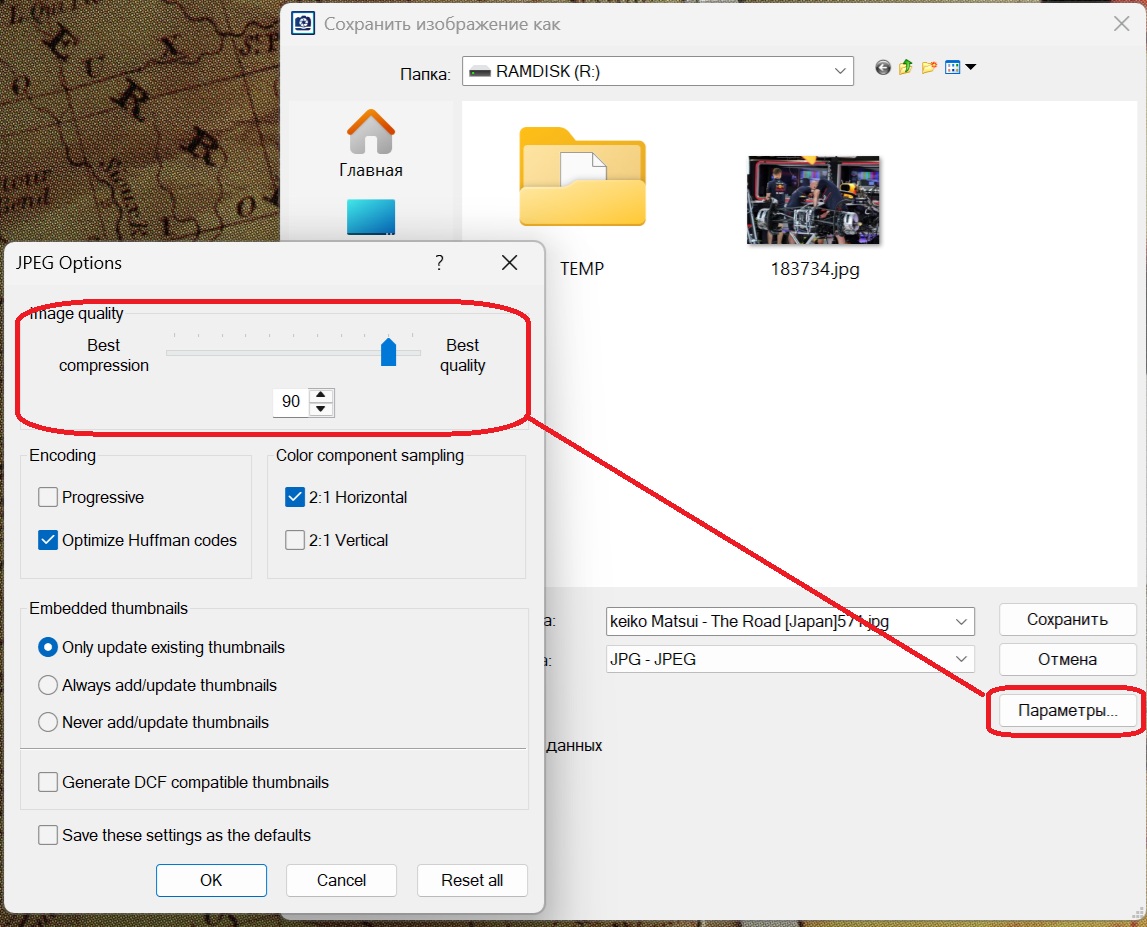1147x927 pixels.
Task: Create a new folder
Action: [929, 68]
